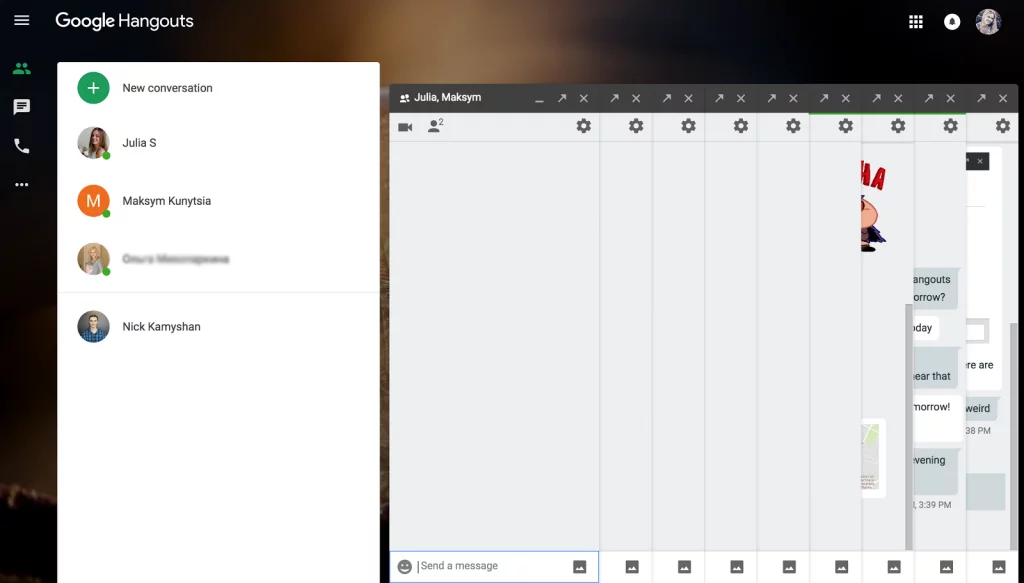The image size is (1024, 583).
Task: Pop out the Julia, Maksym chat window
Action: tap(562, 98)
